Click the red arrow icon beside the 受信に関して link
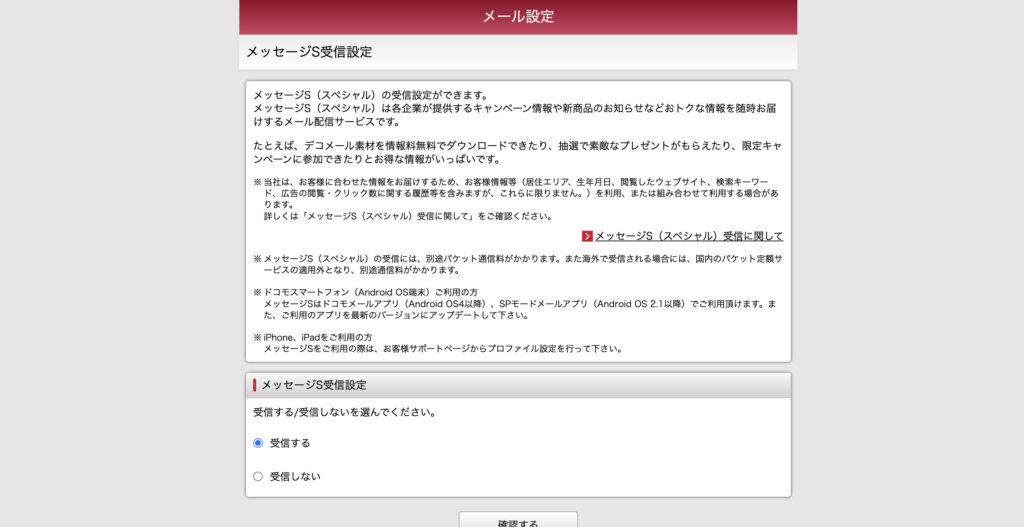The width and height of the screenshot is (1024, 527). coord(587,236)
